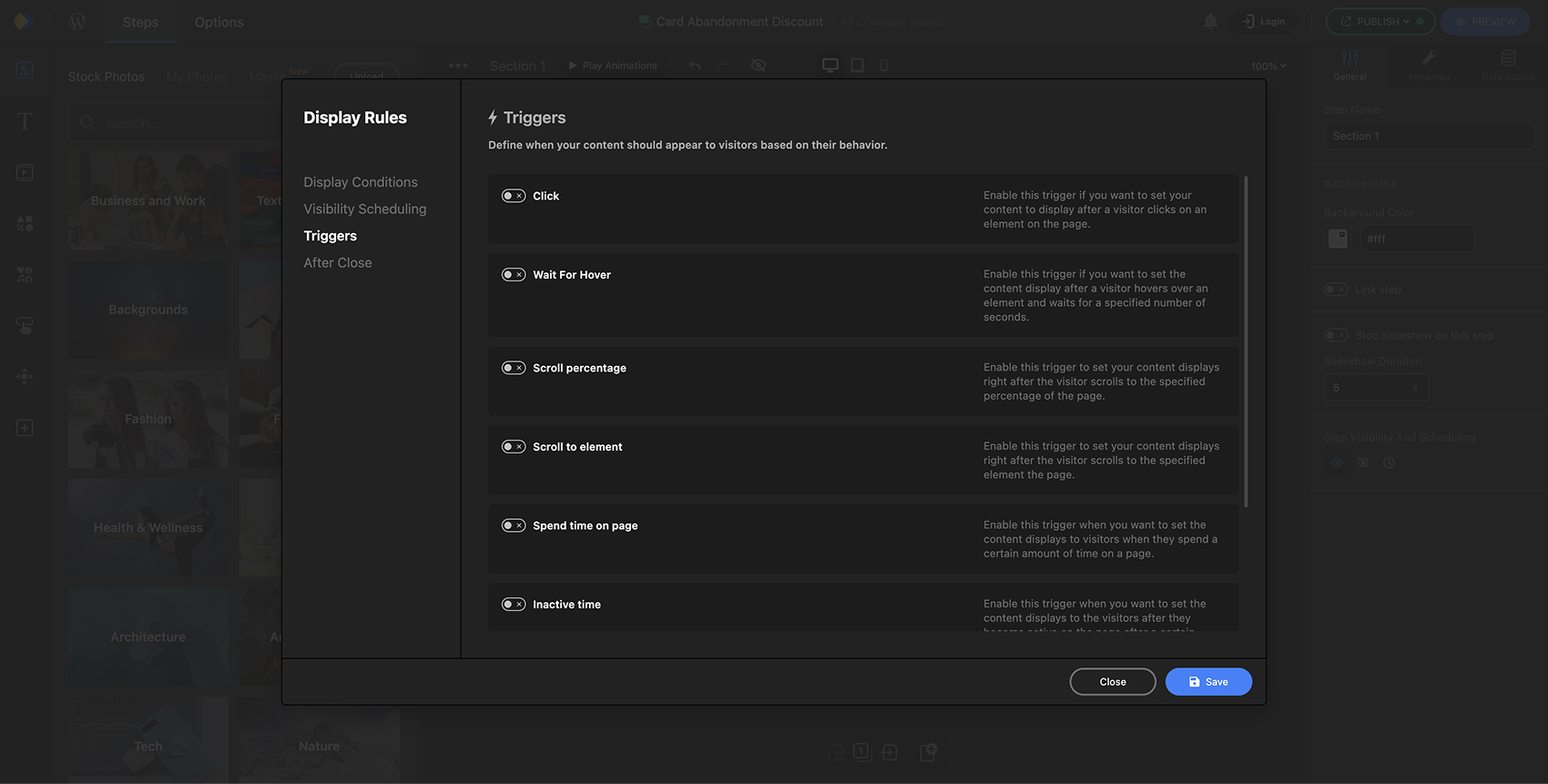Open the Architecture photo category

click(x=148, y=637)
